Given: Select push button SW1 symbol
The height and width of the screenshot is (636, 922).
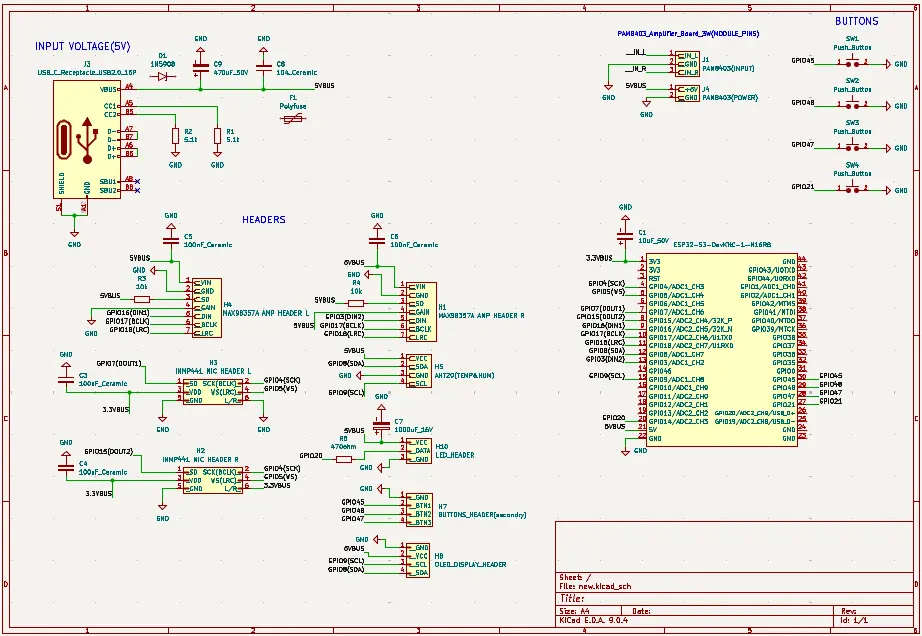Looking at the screenshot, I should pyautogui.click(x=852, y=63).
